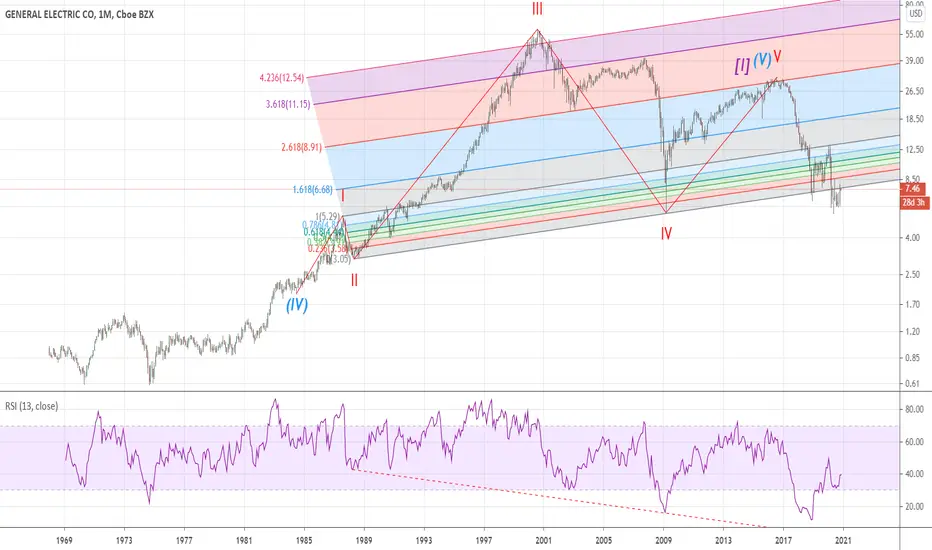Click the 1(5.29) Fibonacci level label
Viewport: 932px width, 550px height.
coord(328,216)
